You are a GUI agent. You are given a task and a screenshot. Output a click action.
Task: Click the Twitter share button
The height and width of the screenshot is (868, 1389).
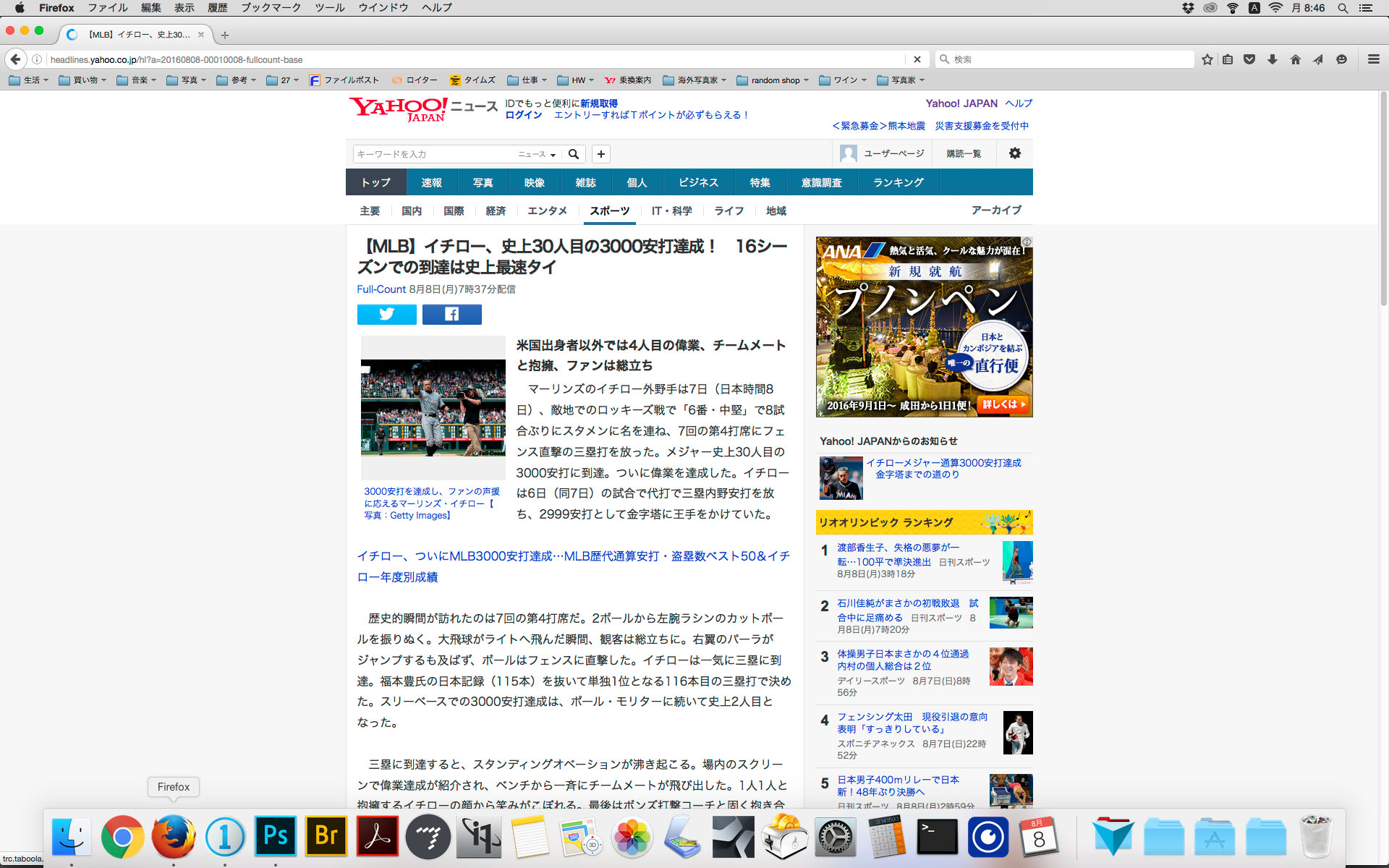pos(386,314)
